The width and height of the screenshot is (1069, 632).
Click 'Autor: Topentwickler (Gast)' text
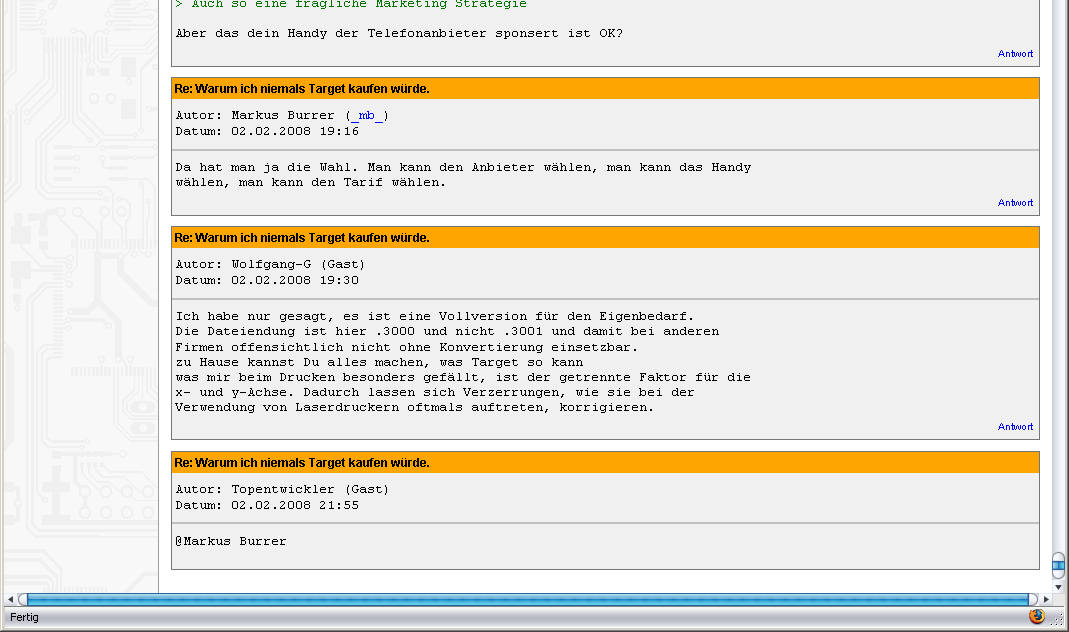282,490
